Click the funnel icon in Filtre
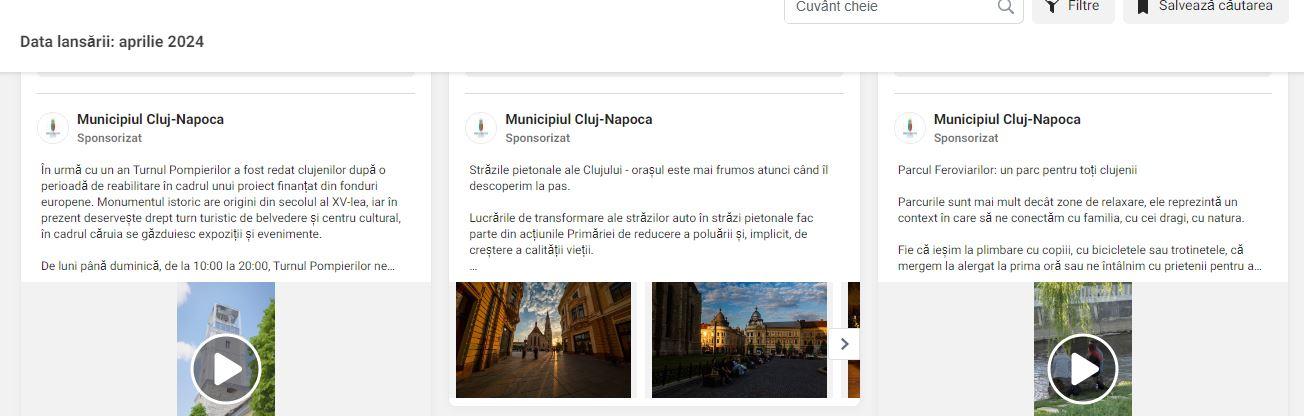The height and width of the screenshot is (416, 1304). [1052, 6]
